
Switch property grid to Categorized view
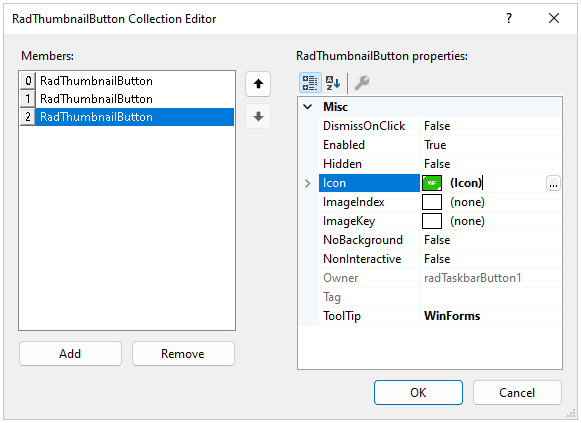point(310,83)
